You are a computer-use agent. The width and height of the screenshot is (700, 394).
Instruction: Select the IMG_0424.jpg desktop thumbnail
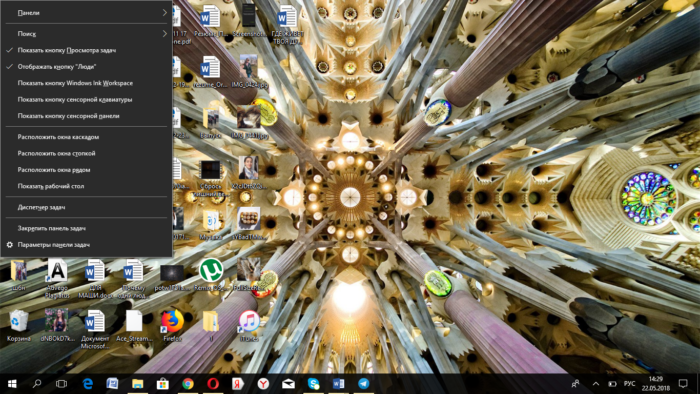coord(249,71)
